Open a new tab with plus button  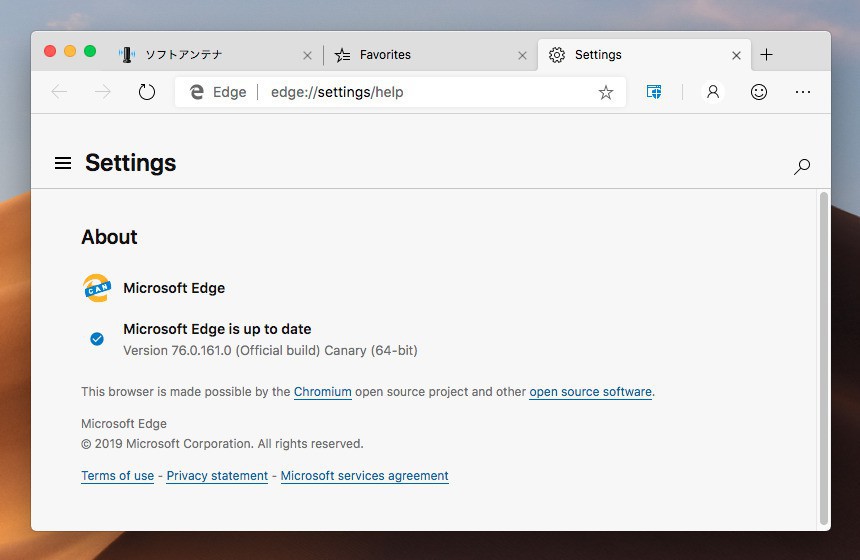766,54
